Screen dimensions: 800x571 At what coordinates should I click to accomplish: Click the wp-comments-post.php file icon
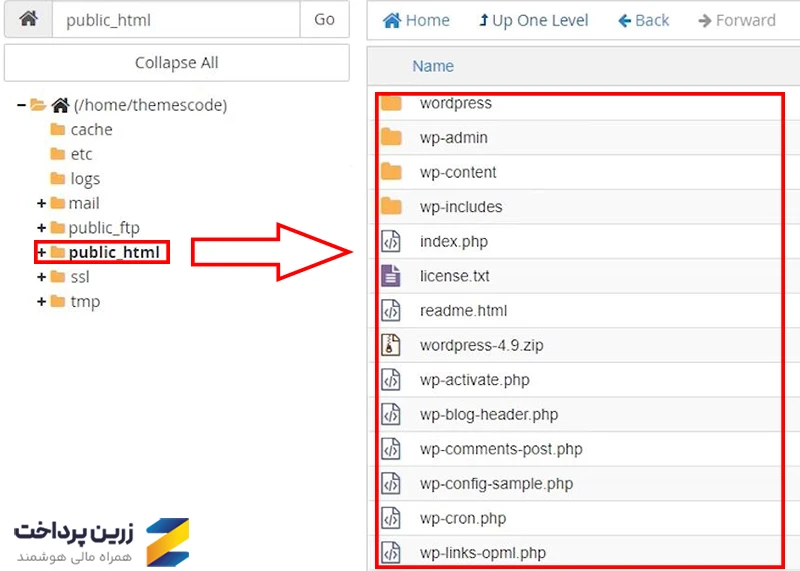click(391, 450)
